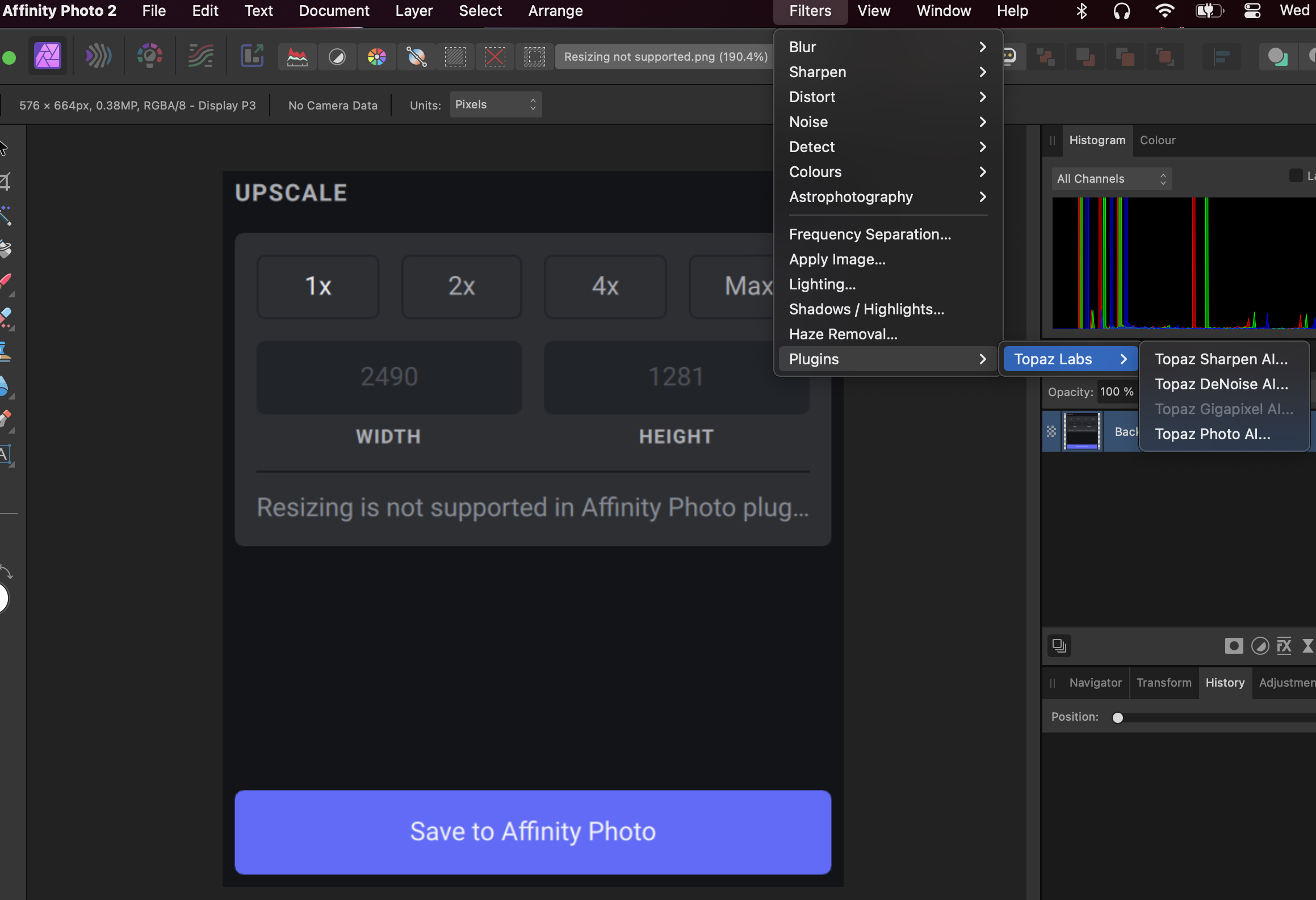
Task: Apply Auto White Balance icon
Action: tap(416, 57)
